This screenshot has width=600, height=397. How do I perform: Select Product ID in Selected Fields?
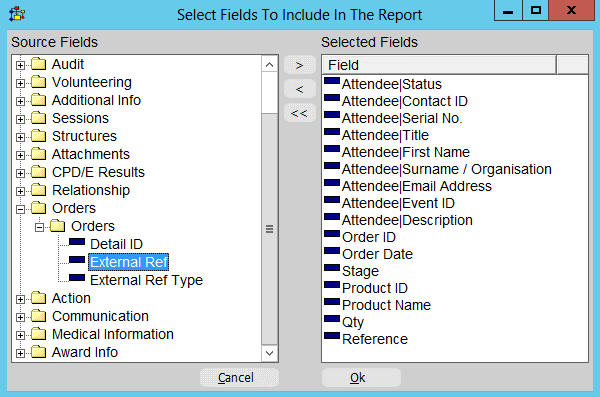[375, 288]
